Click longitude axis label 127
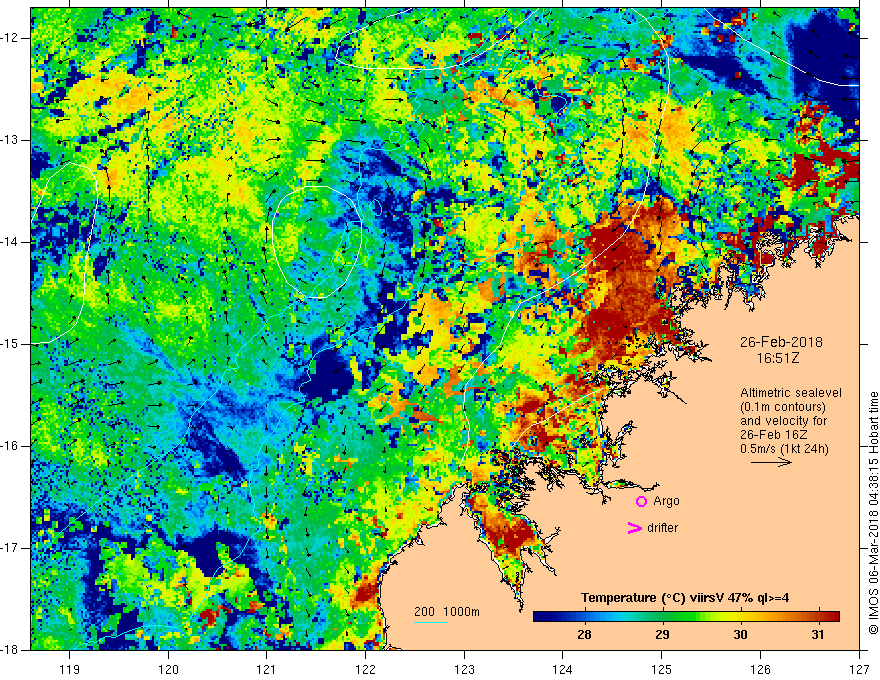 pos(859,669)
